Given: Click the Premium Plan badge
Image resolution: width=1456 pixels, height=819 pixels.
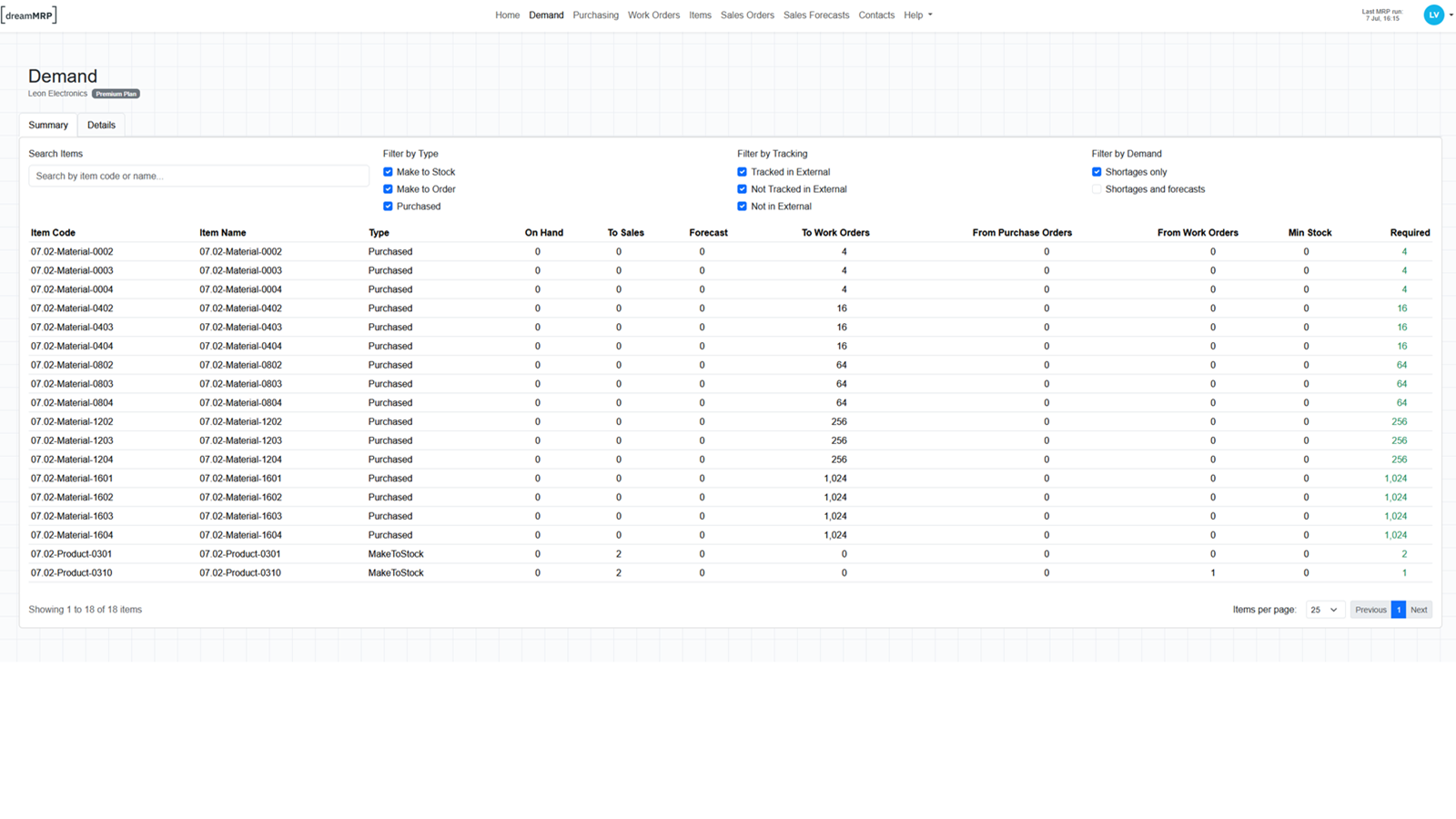Looking at the screenshot, I should 116,94.
